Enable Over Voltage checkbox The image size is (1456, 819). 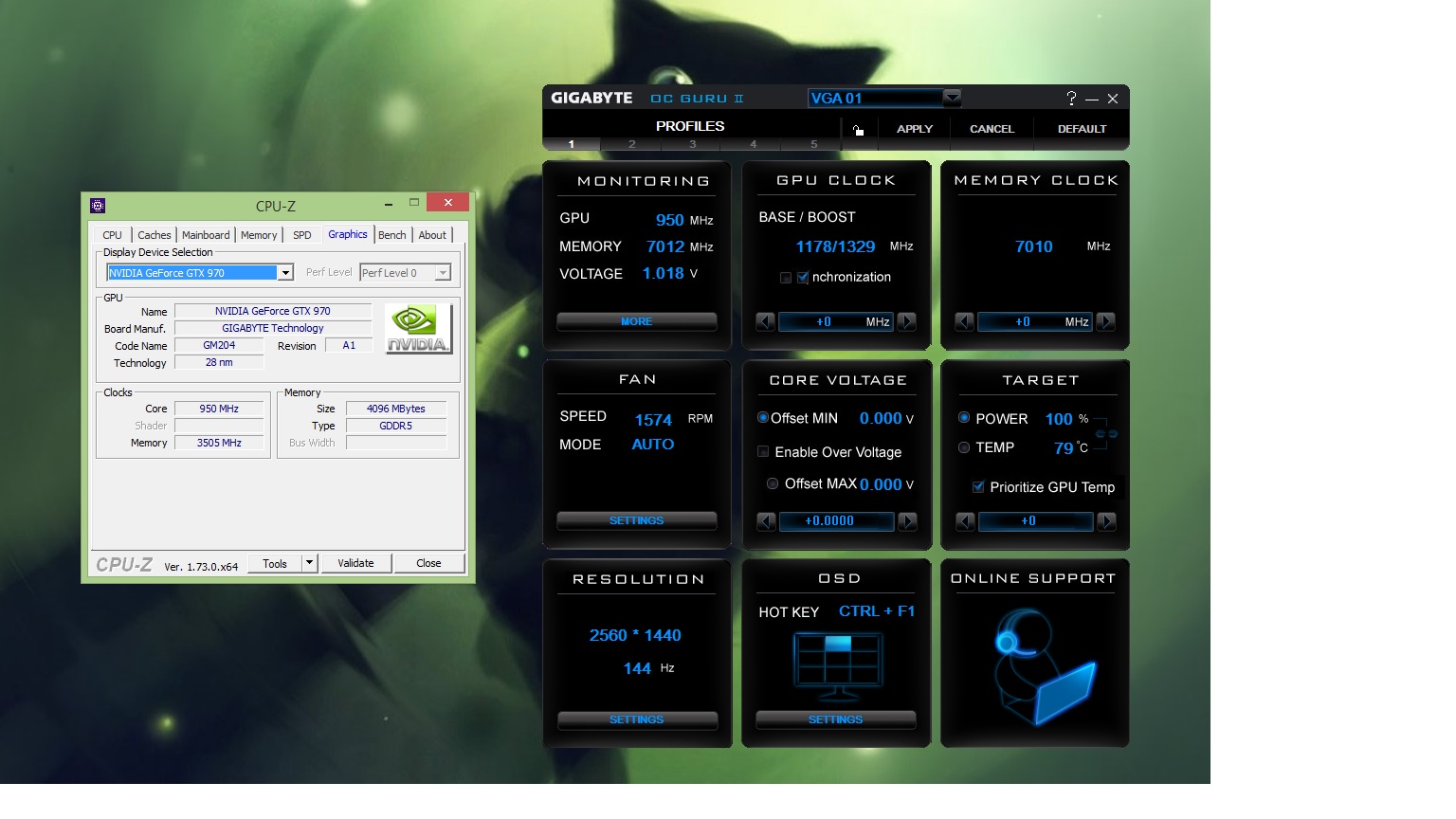point(763,452)
